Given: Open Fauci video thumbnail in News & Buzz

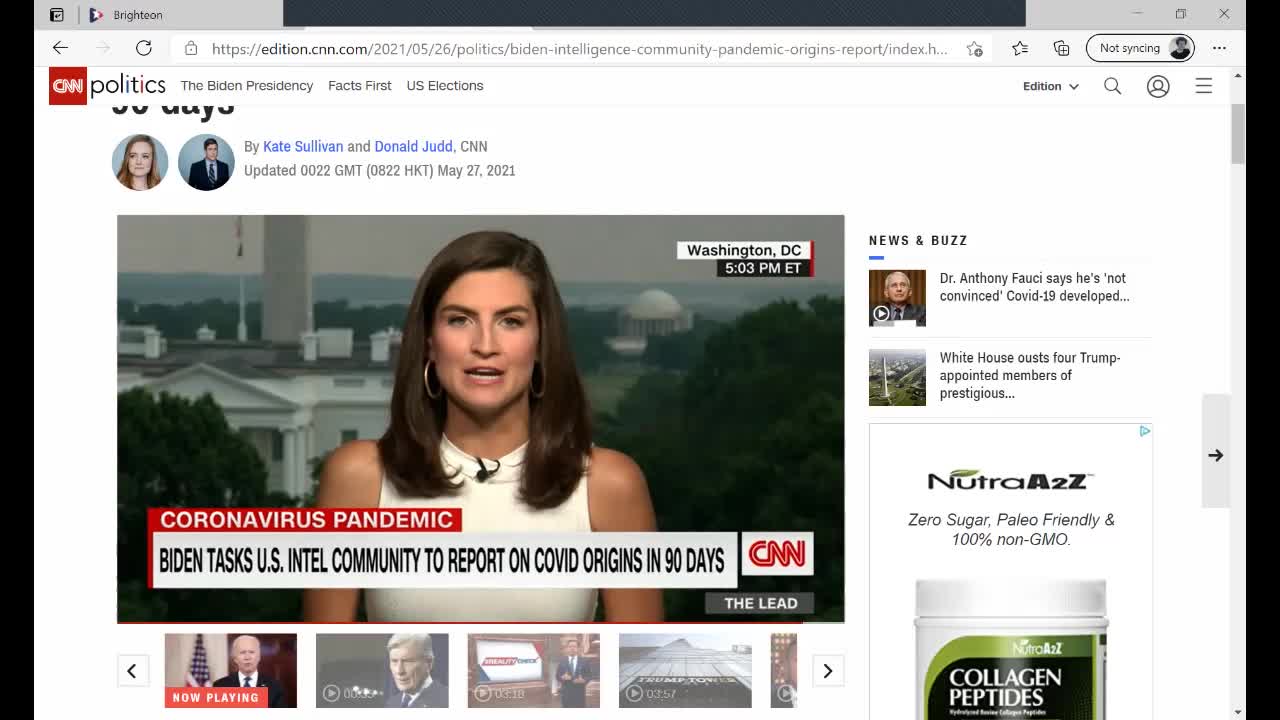Looking at the screenshot, I should 897,298.
